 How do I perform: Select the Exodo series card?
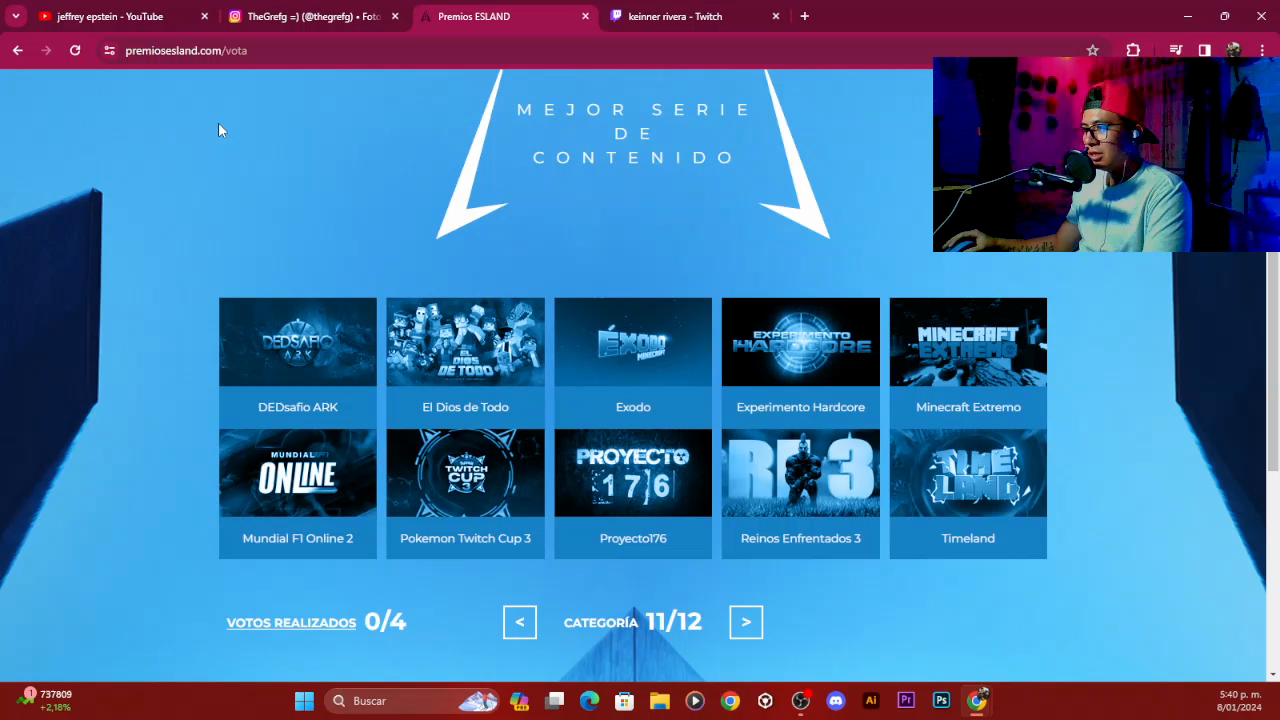633,362
